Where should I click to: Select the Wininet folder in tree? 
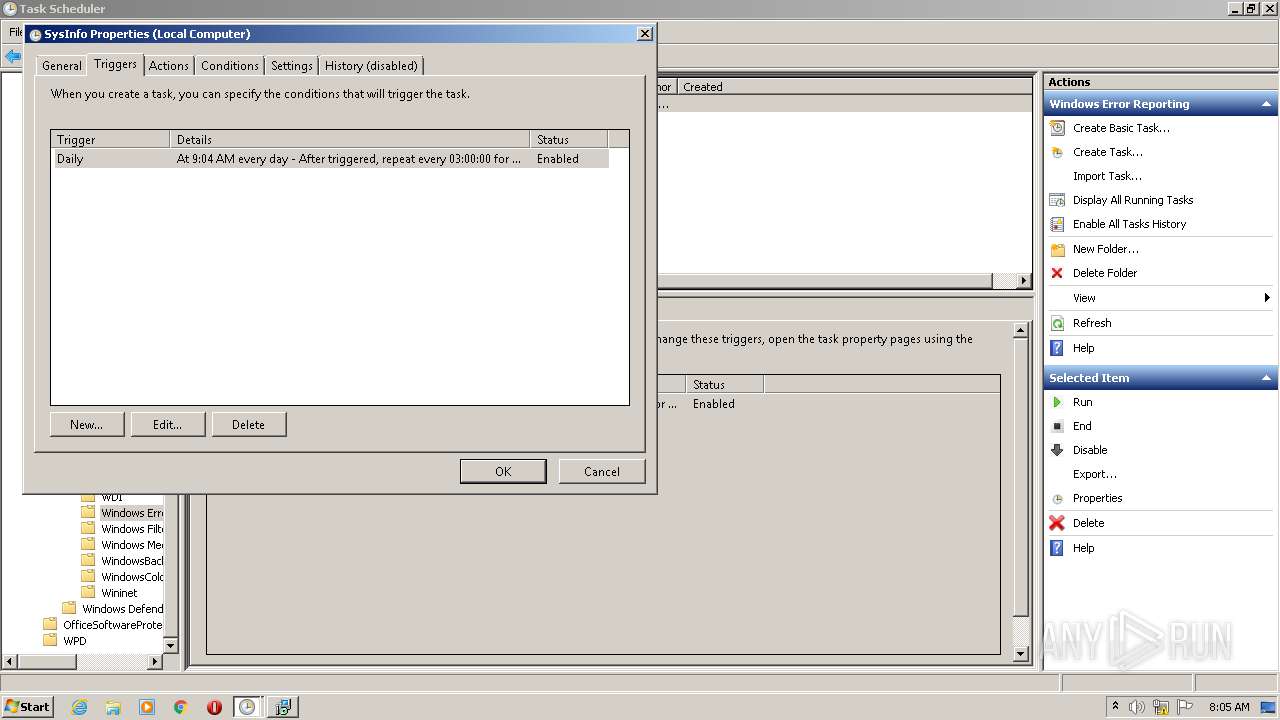119,593
